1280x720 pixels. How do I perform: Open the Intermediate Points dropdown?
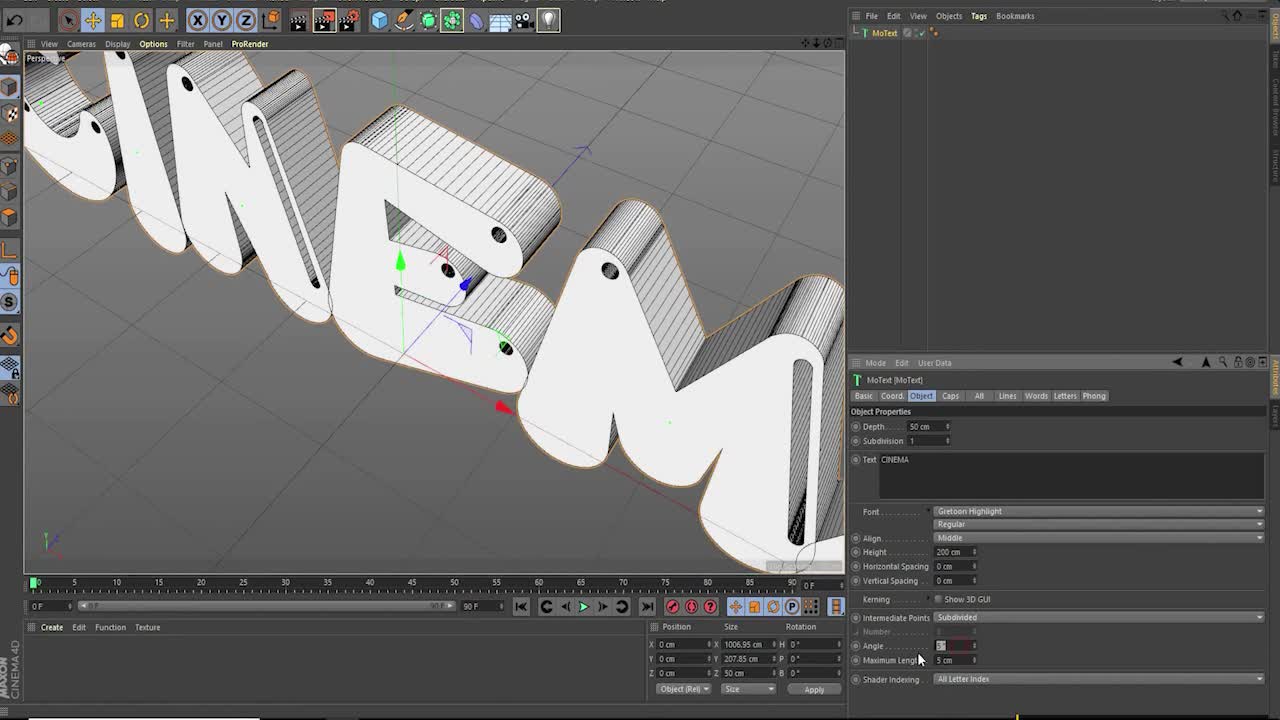click(x=1099, y=617)
